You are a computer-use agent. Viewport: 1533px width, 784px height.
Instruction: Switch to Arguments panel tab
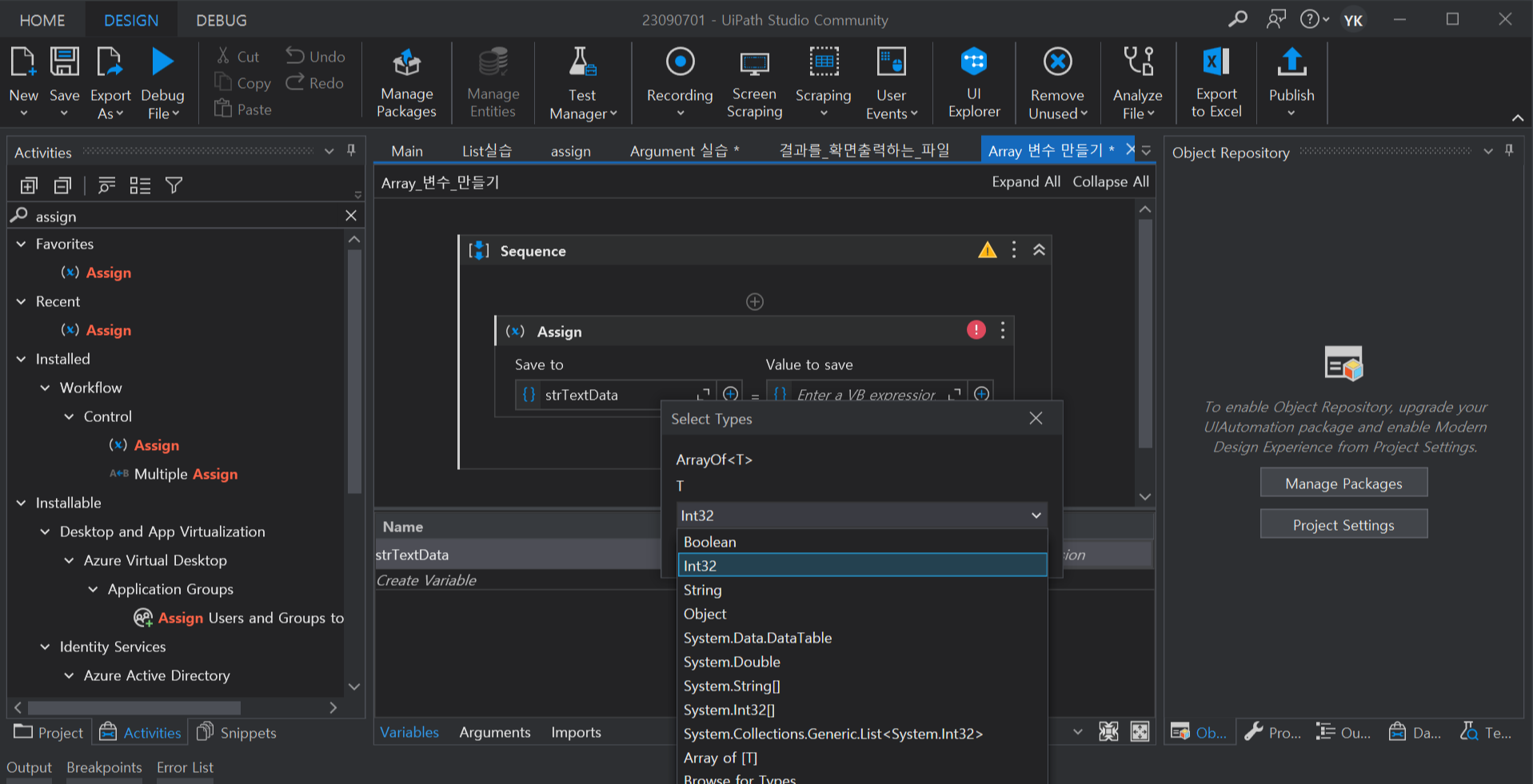click(495, 732)
